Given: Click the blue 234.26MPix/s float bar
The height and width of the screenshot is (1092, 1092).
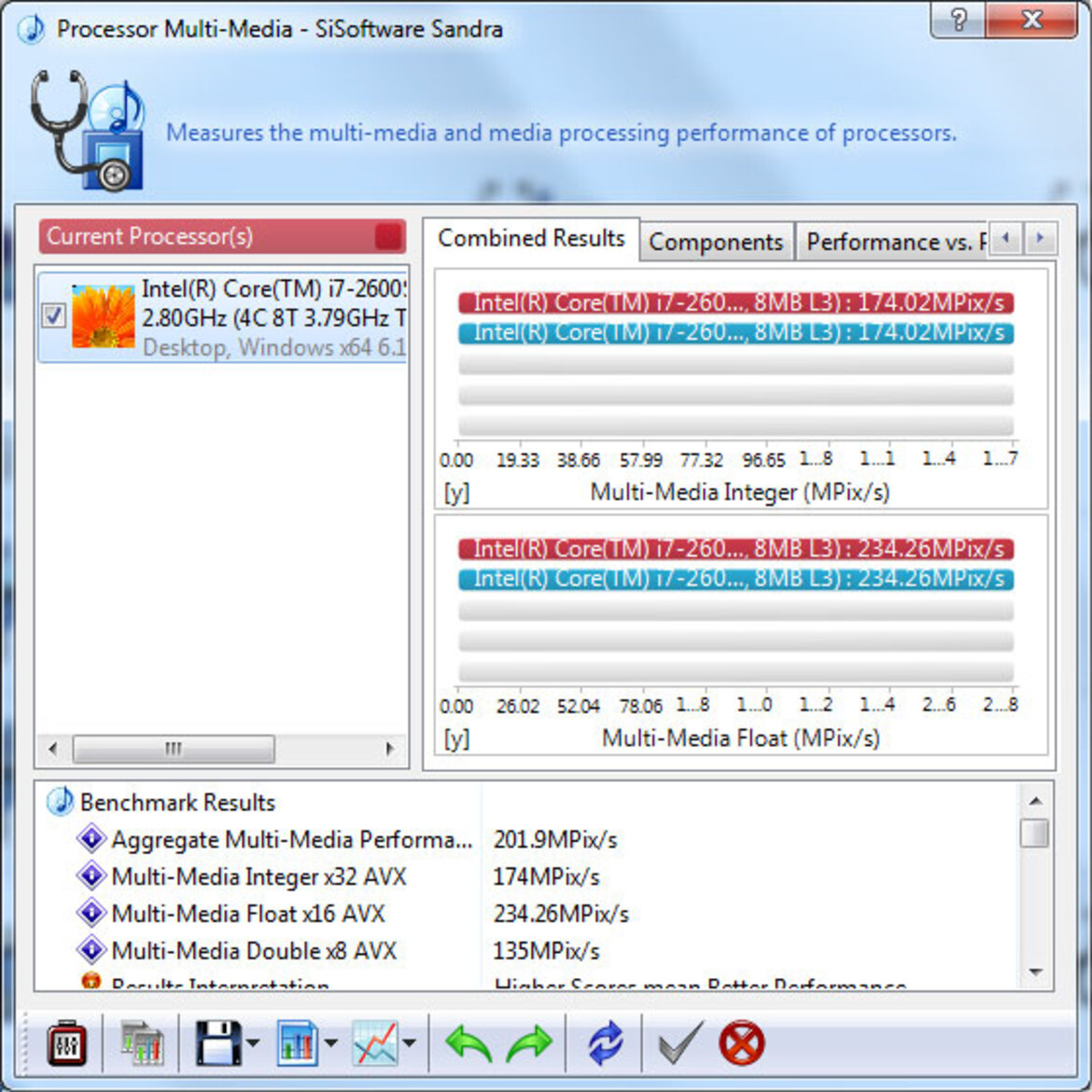Looking at the screenshot, I should pos(735,579).
